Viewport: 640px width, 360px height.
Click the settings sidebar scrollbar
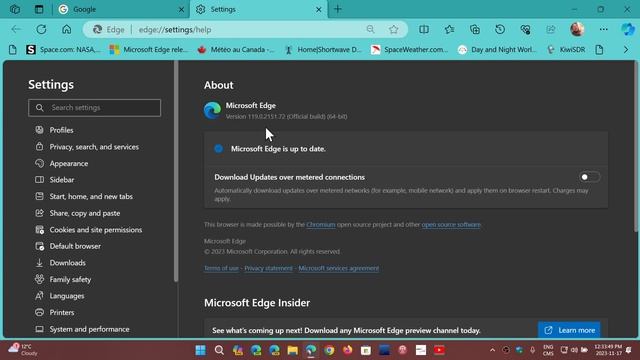[x=176, y=171]
